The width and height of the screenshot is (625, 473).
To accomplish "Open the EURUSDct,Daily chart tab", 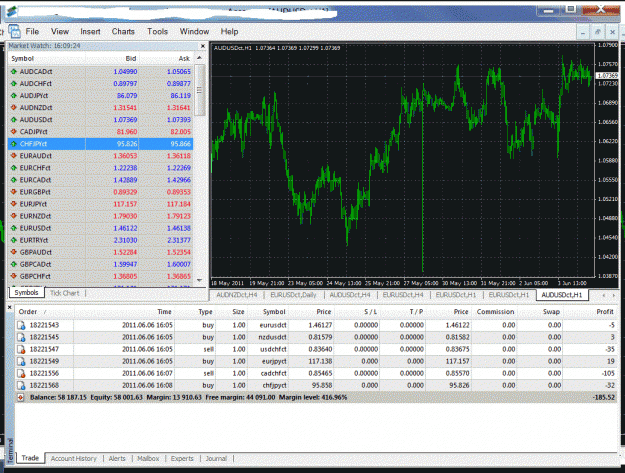I will pos(293,295).
